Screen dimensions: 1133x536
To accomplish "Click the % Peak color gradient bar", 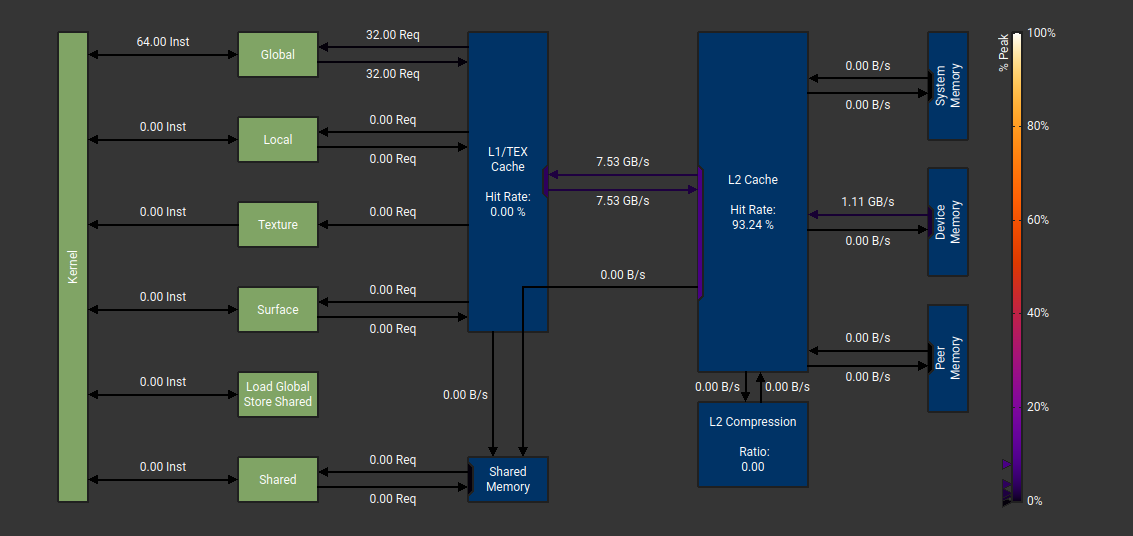I will pos(1017,267).
